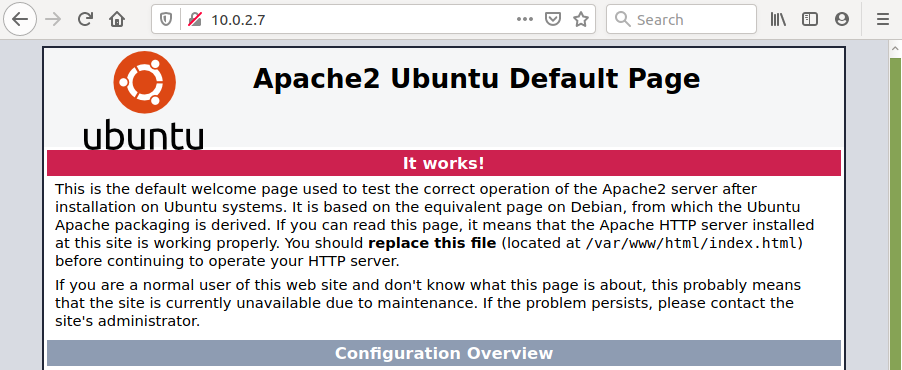Click the Apache2 Ubuntu Default Page heading
The width and height of the screenshot is (902, 370).
[476, 79]
